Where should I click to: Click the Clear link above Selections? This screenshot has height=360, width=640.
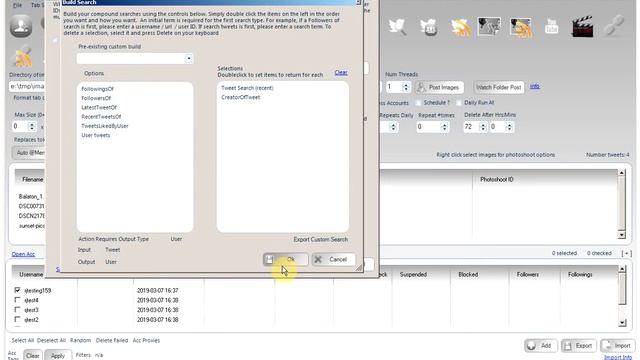coord(341,73)
